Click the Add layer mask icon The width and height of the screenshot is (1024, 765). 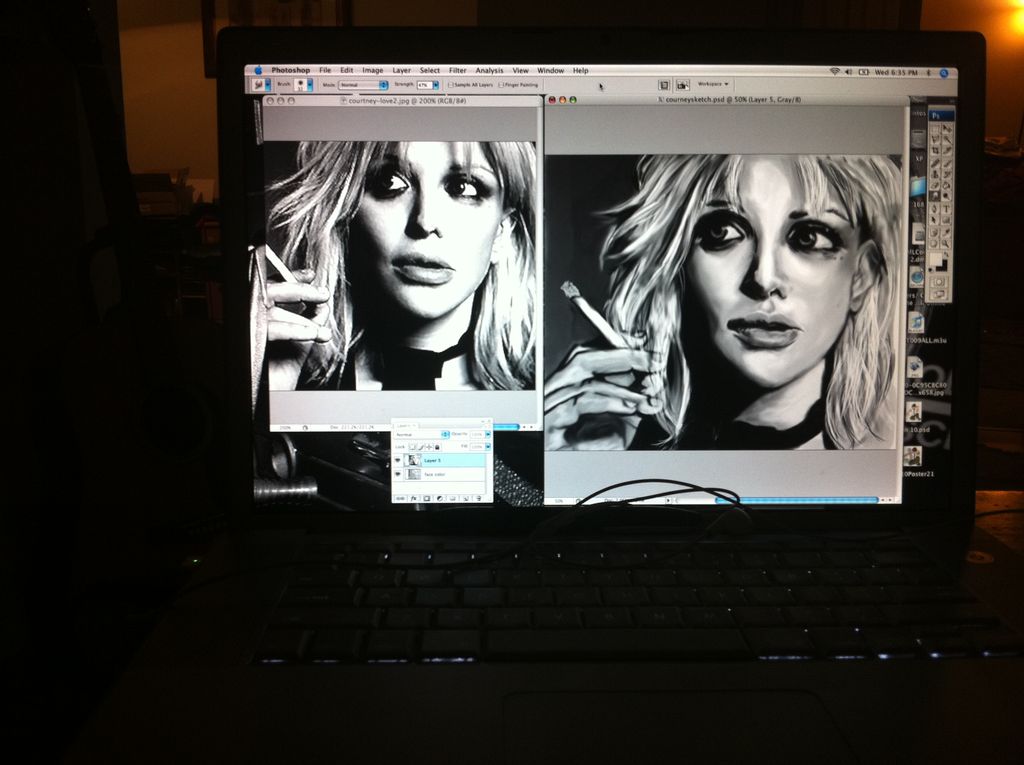[427, 499]
